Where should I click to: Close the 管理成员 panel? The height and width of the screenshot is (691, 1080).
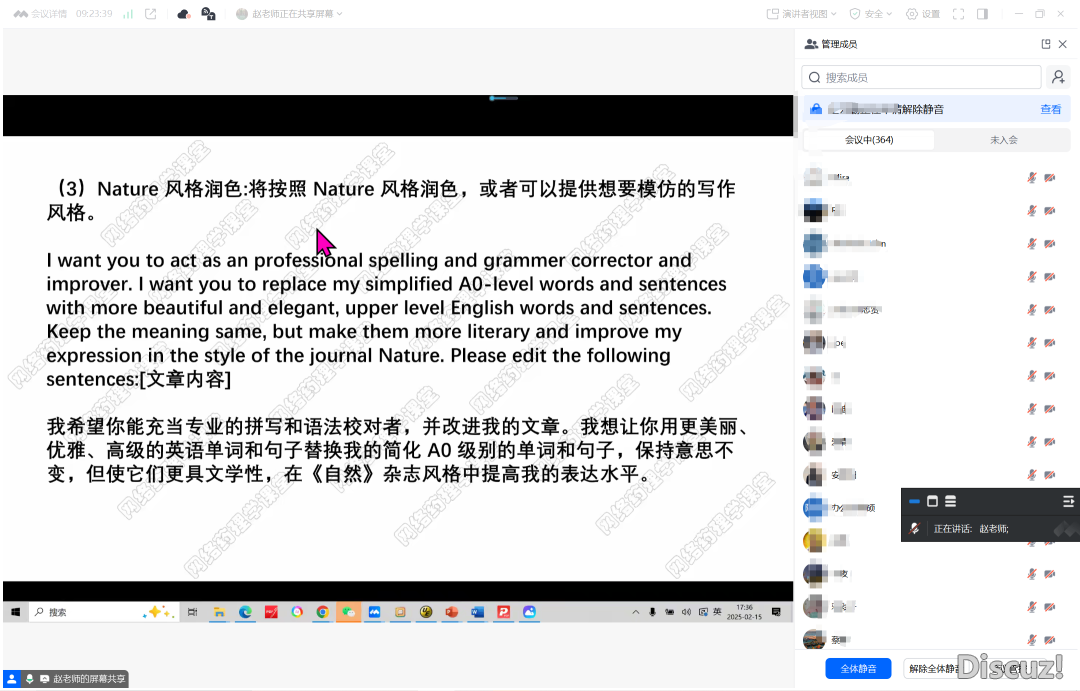click(x=1063, y=44)
